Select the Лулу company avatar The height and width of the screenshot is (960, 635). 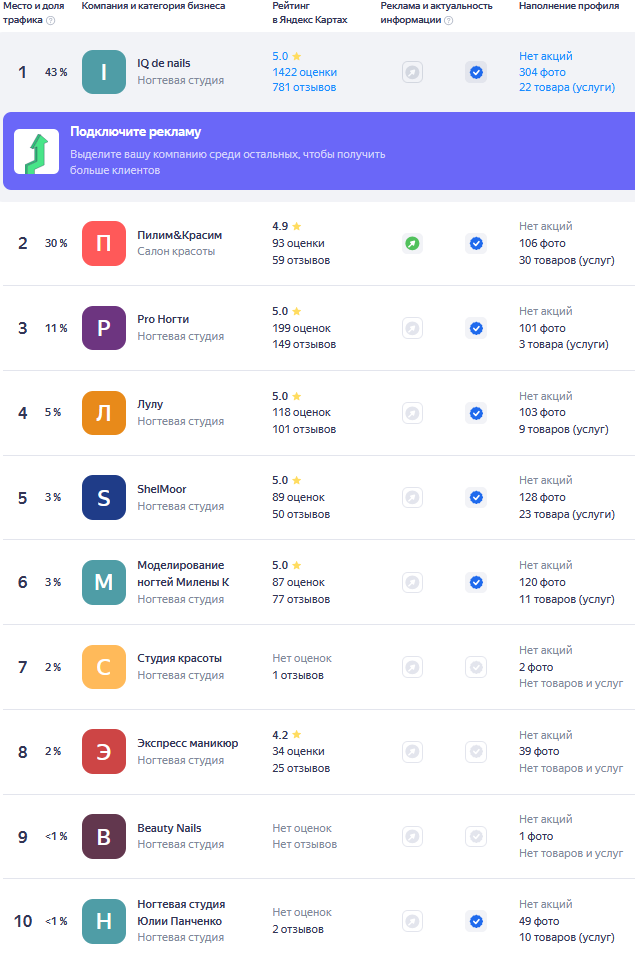(x=104, y=413)
